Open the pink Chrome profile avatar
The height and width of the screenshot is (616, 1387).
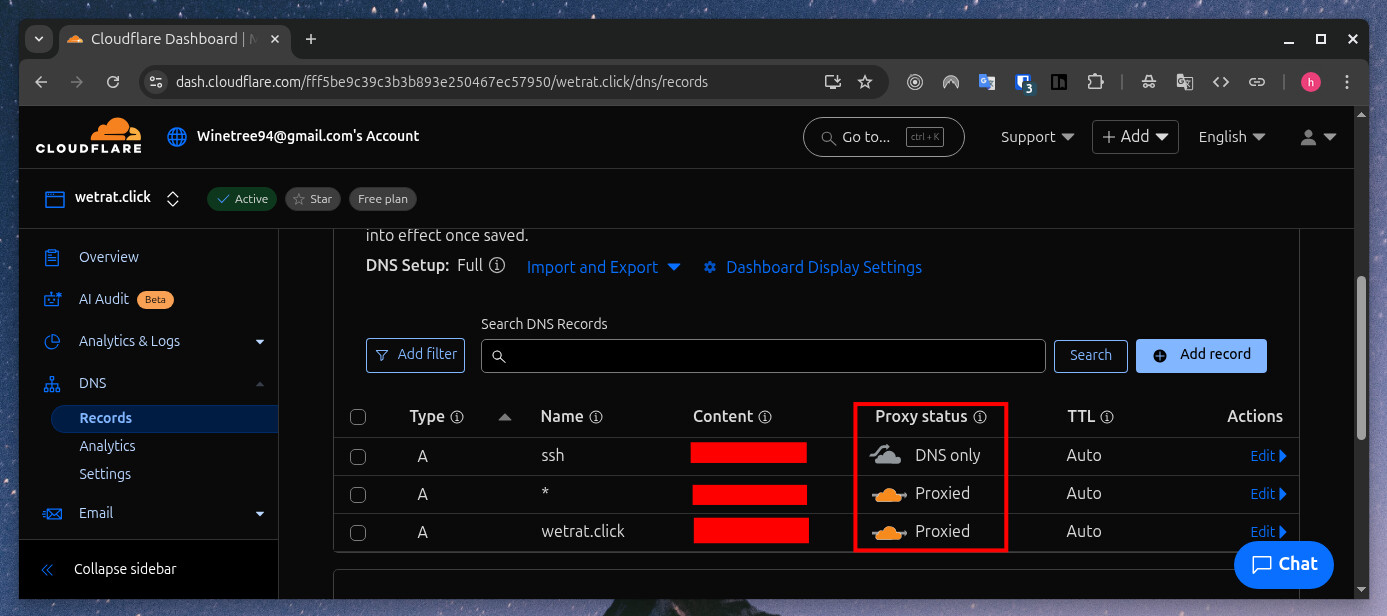point(1311,82)
